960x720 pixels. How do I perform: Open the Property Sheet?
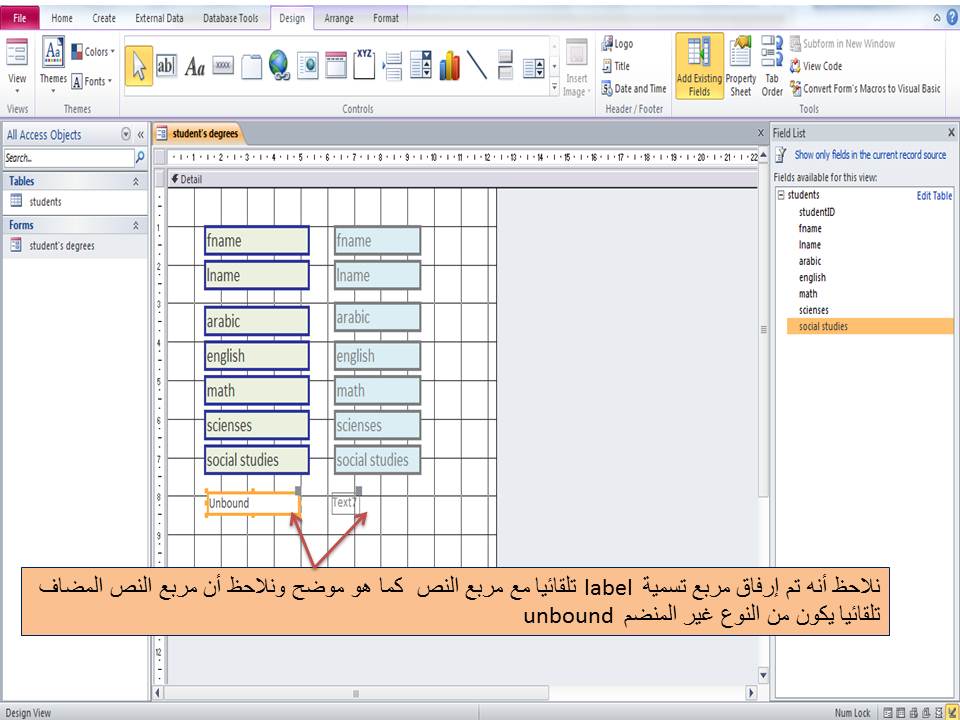(739, 66)
